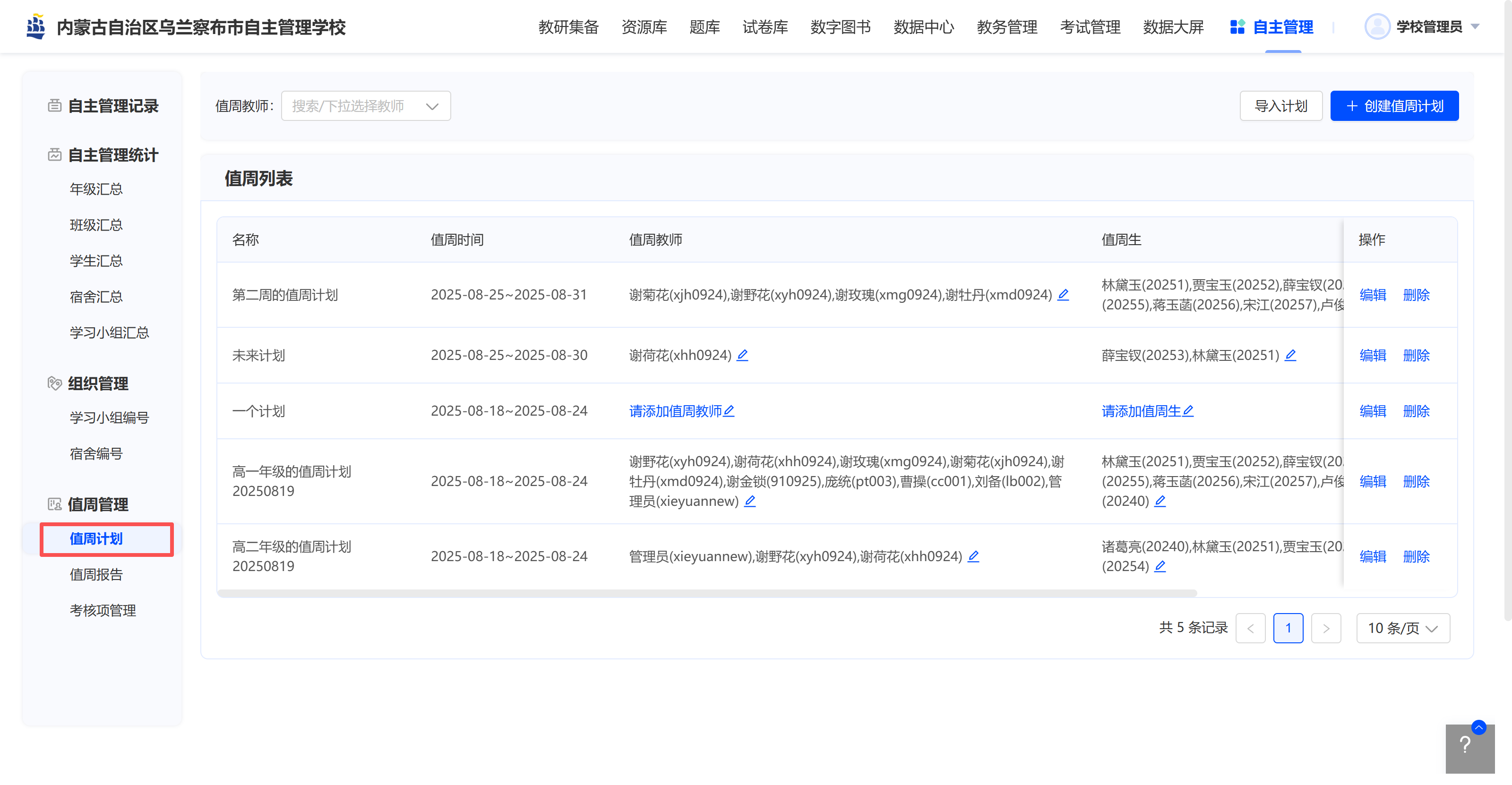Click the blue arrow badge on help widget
This screenshot has width=1512, height=785.
[1478, 727]
